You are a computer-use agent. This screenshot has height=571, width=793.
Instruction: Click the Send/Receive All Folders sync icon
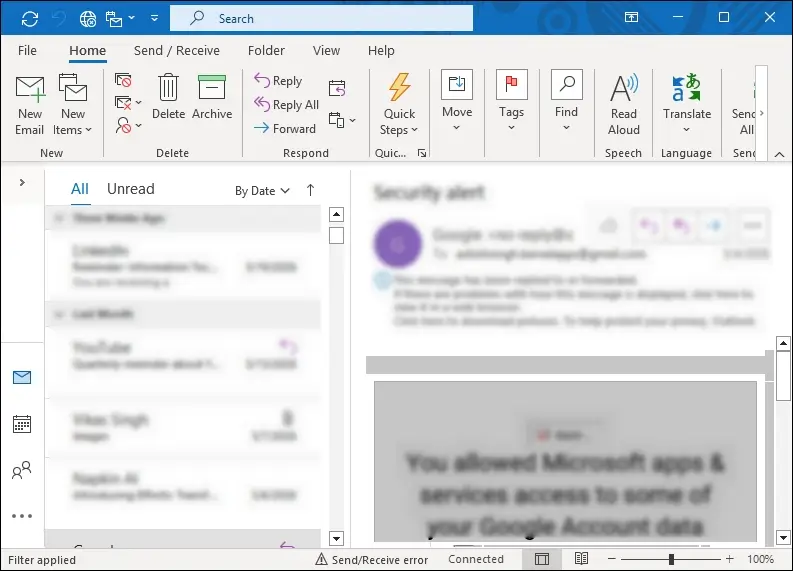pyautogui.click(x=30, y=19)
